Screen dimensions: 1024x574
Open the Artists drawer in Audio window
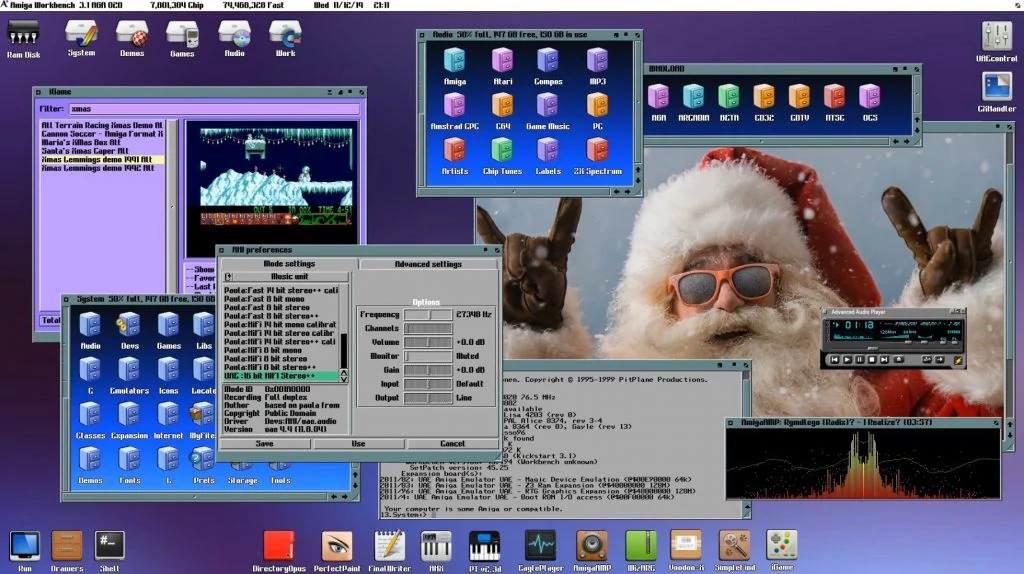(455, 156)
